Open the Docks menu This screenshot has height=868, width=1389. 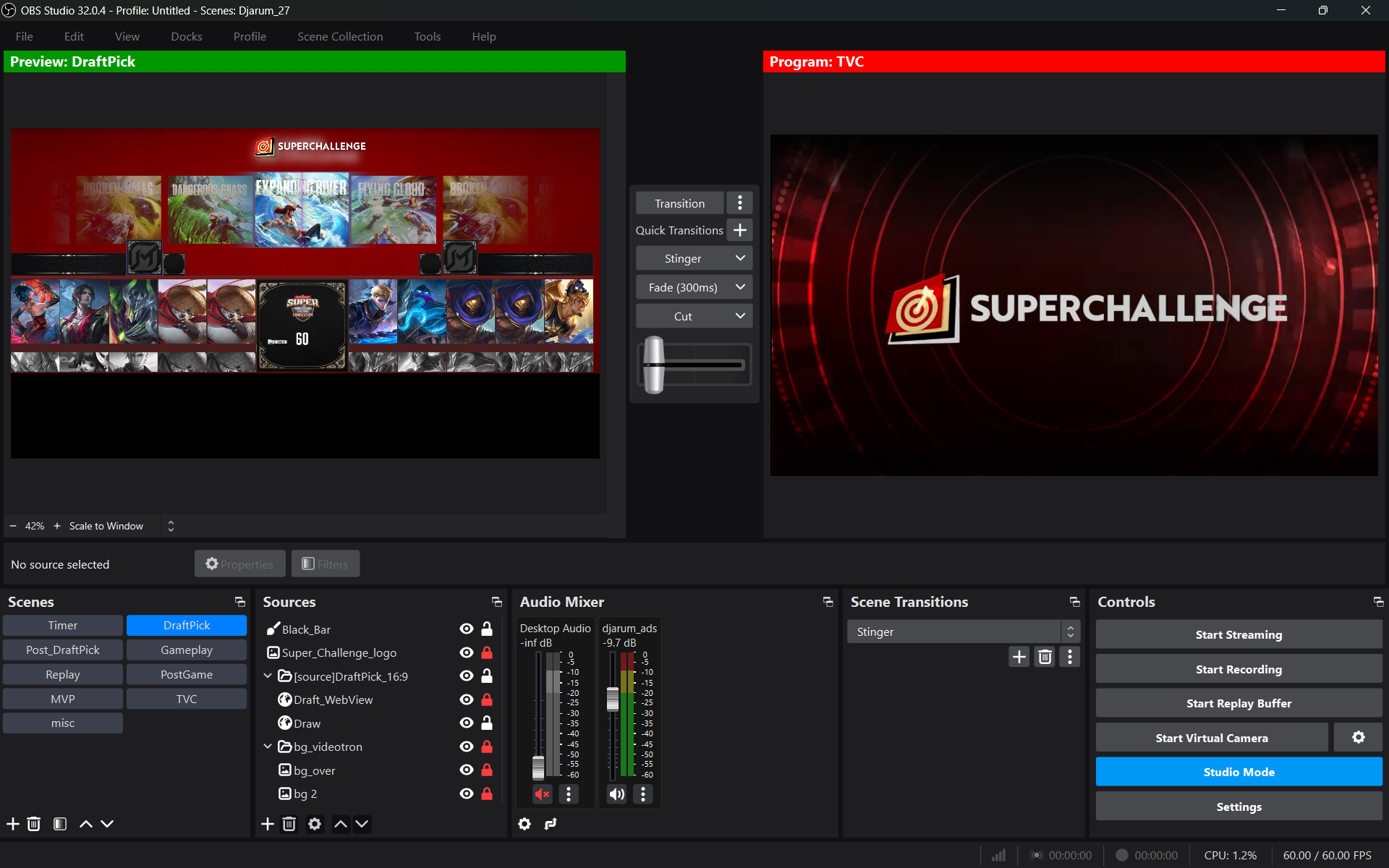point(187,36)
